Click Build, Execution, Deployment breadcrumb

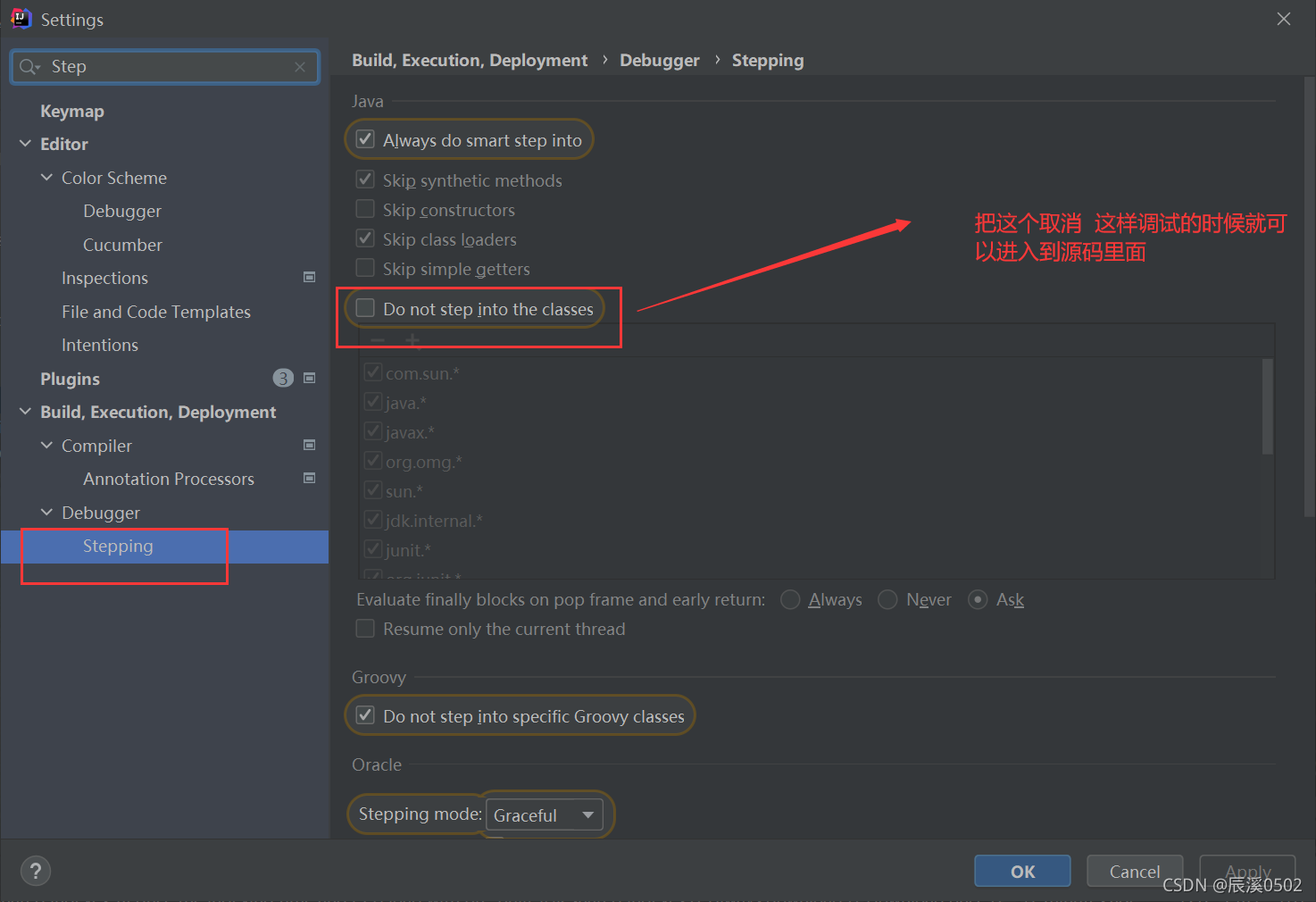tap(470, 60)
